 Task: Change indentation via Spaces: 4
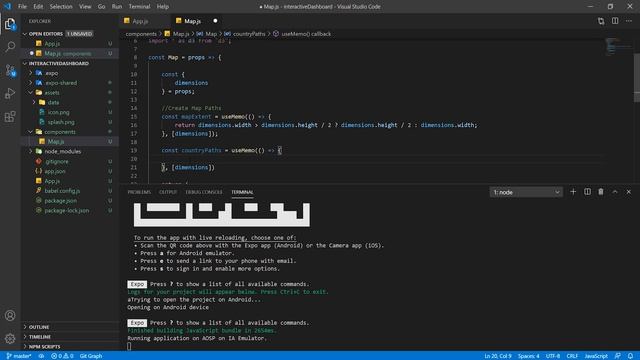528,356
